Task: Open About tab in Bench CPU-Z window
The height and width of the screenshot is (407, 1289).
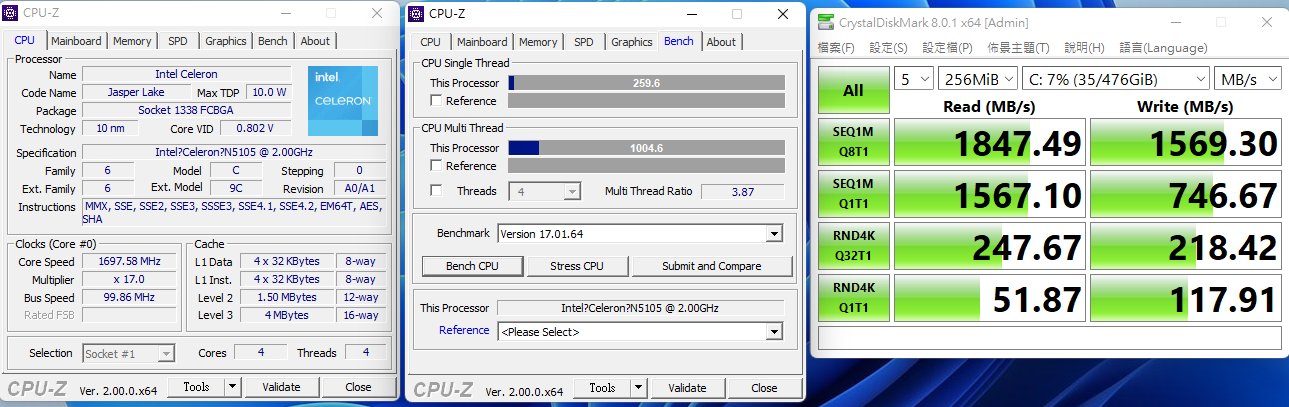Action: [721, 42]
